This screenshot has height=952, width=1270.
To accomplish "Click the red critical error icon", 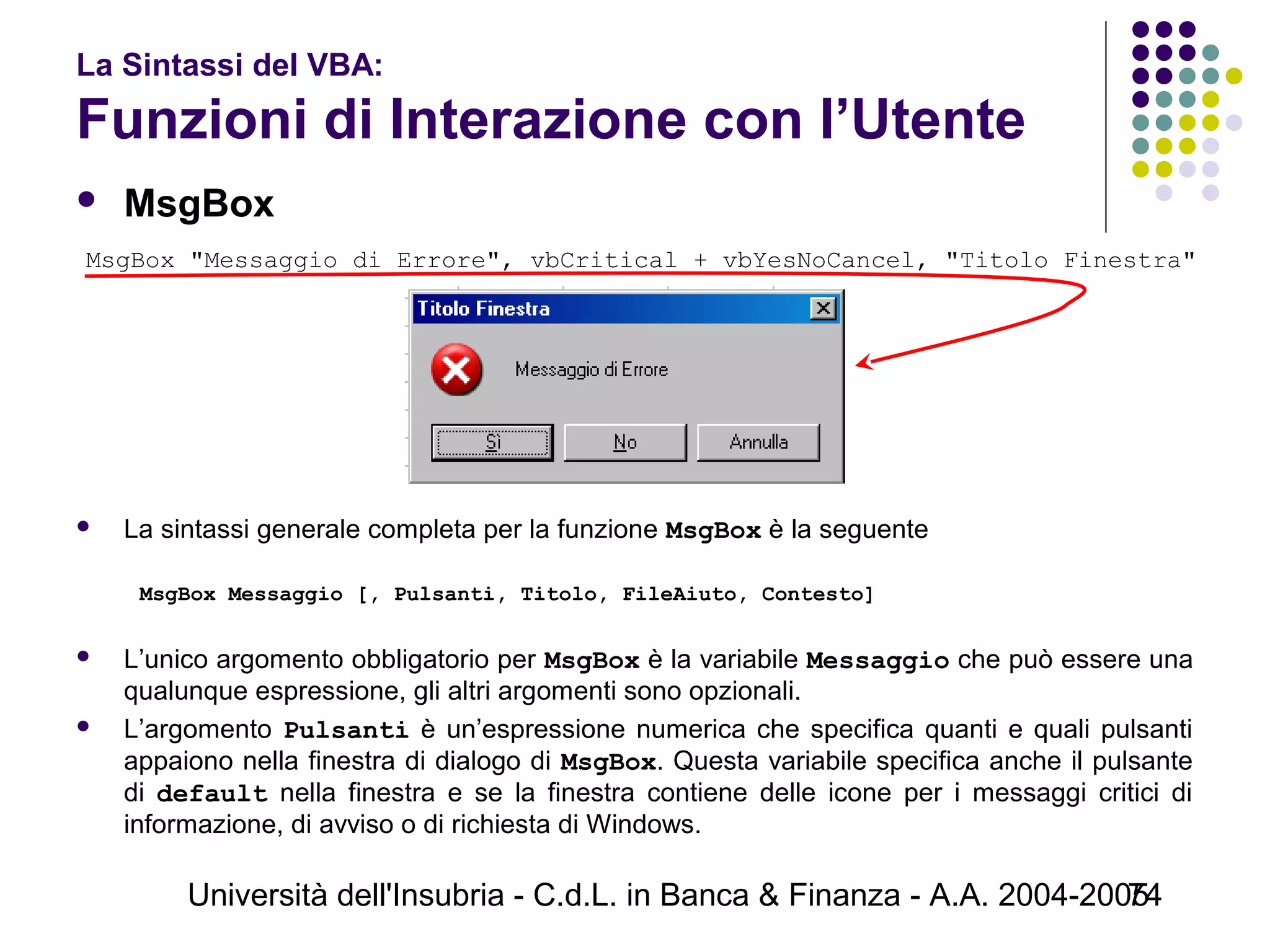I will [457, 370].
